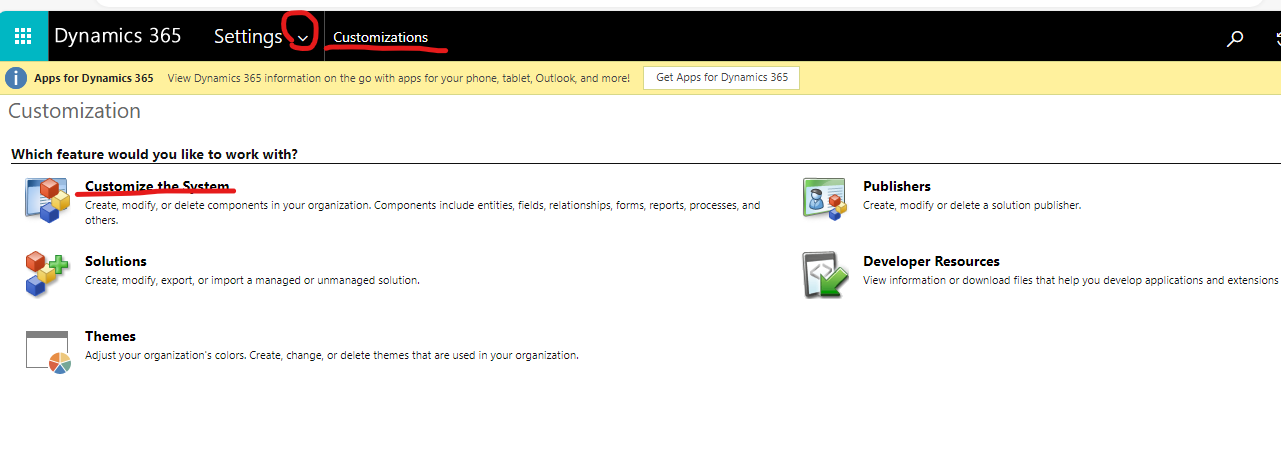Open the Customize the System link
1281x475 pixels.
click(x=158, y=186)
